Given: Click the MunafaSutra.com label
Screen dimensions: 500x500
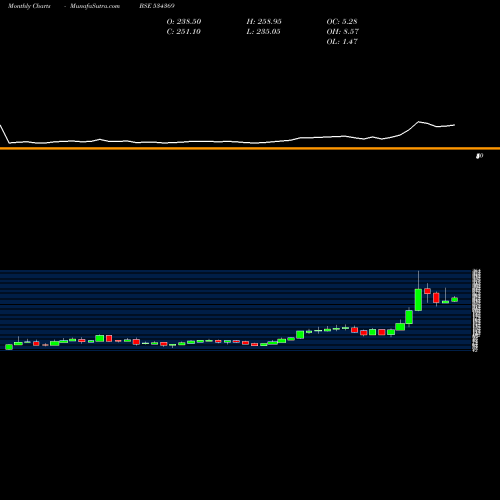Looking at the screenshot, I should [95, 6].
